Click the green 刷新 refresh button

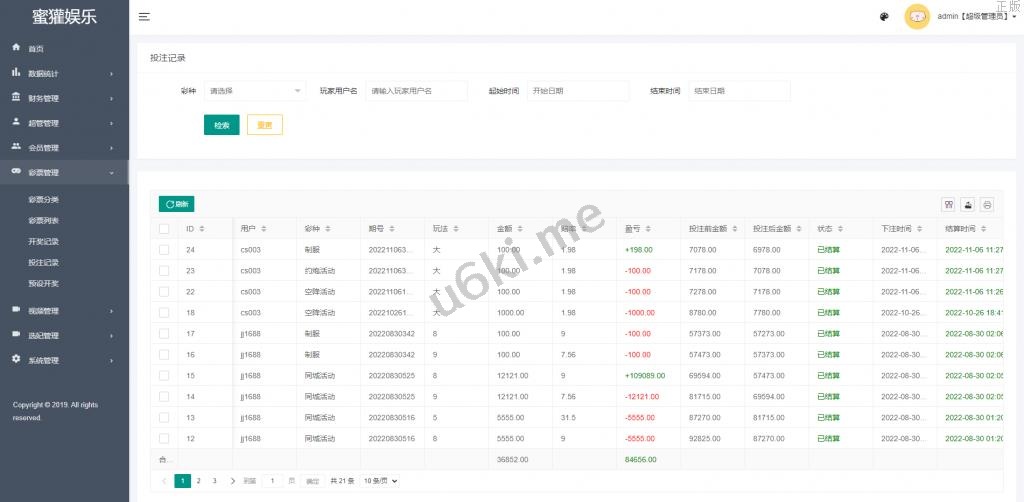pyautogui.click(x=176, y=204)
